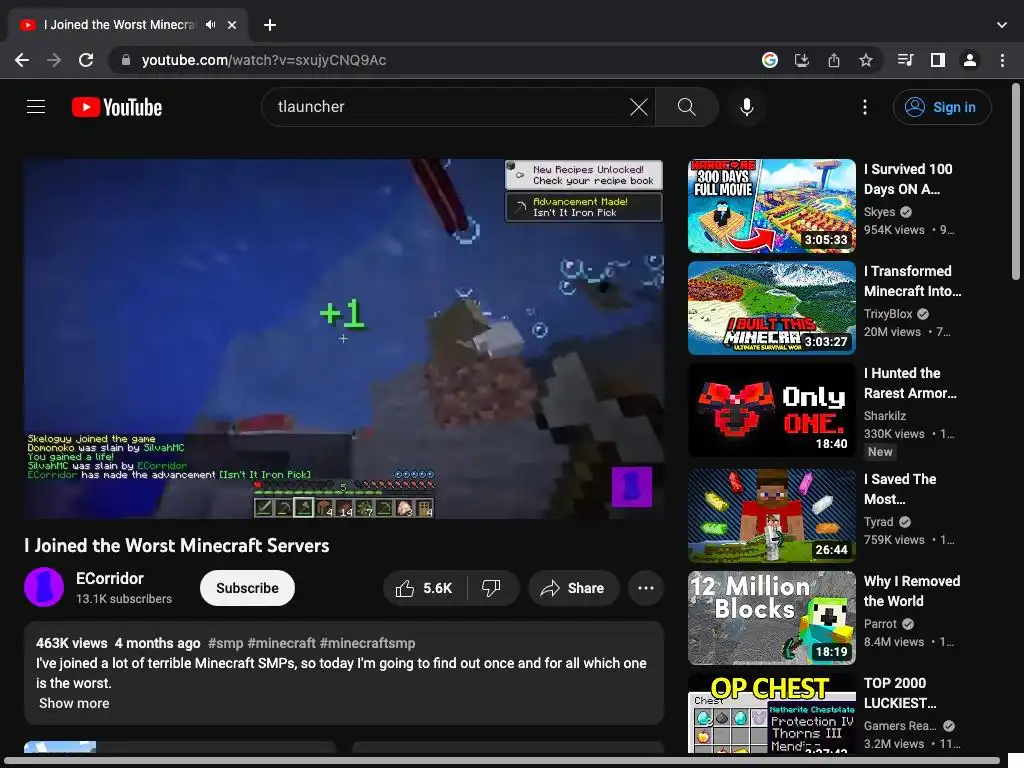Open the YouTube hamburger guide menu
This screenshot has width=1024, height=768.
click(x=36, y=106)
